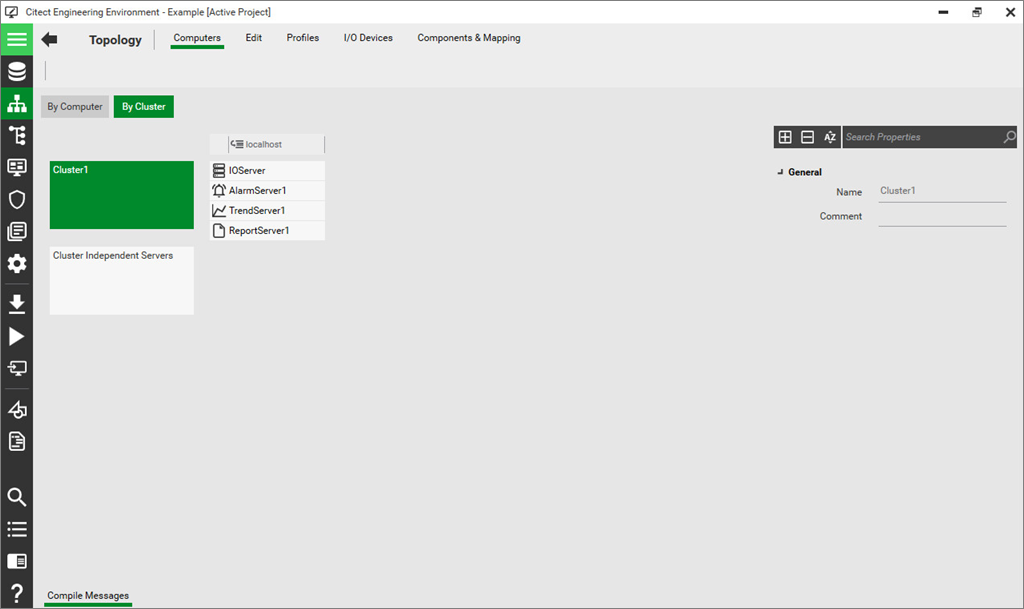Viewport: 1024px width, 609px height.
Task: Click the back arrow beside Topology
Action: pos(49,40)
